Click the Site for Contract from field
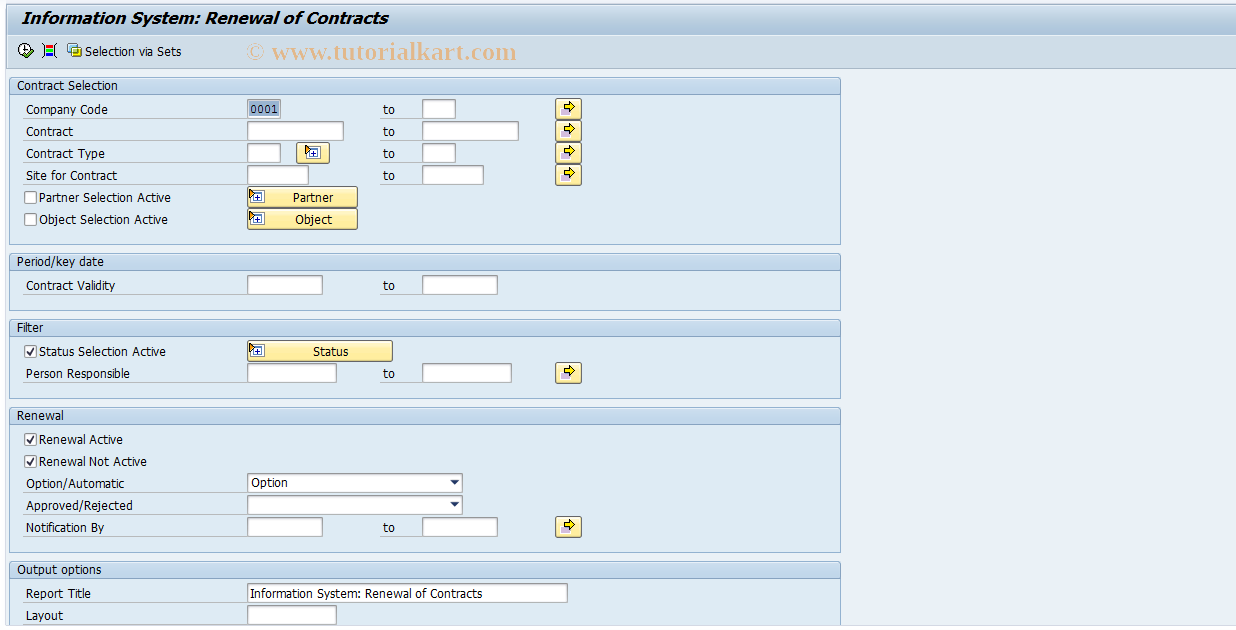Image resolution: width=1236 pixels, height=630 pixels. pos(278,175)
